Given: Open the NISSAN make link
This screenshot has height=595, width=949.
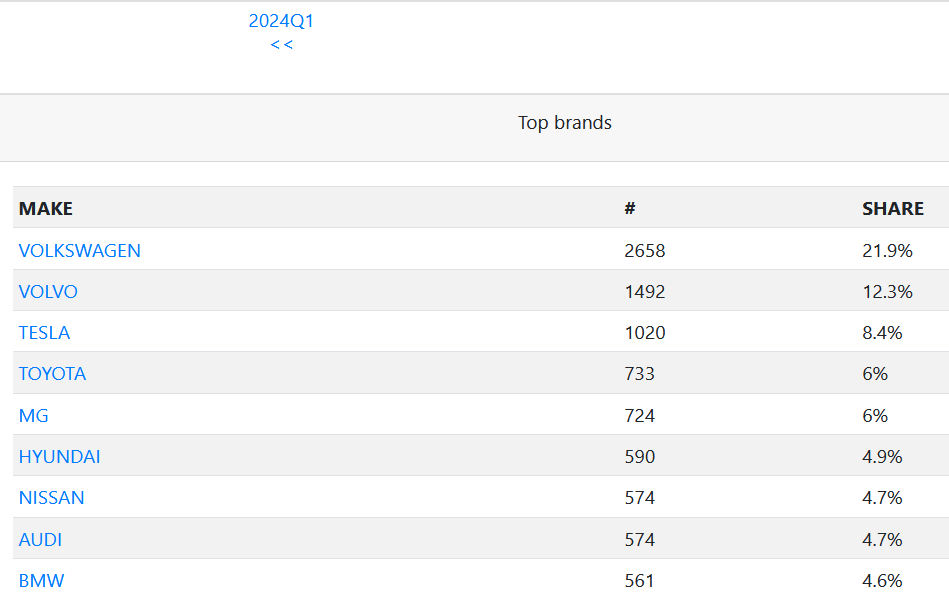Looking at the screenshot, I should (x=51, y=498).
